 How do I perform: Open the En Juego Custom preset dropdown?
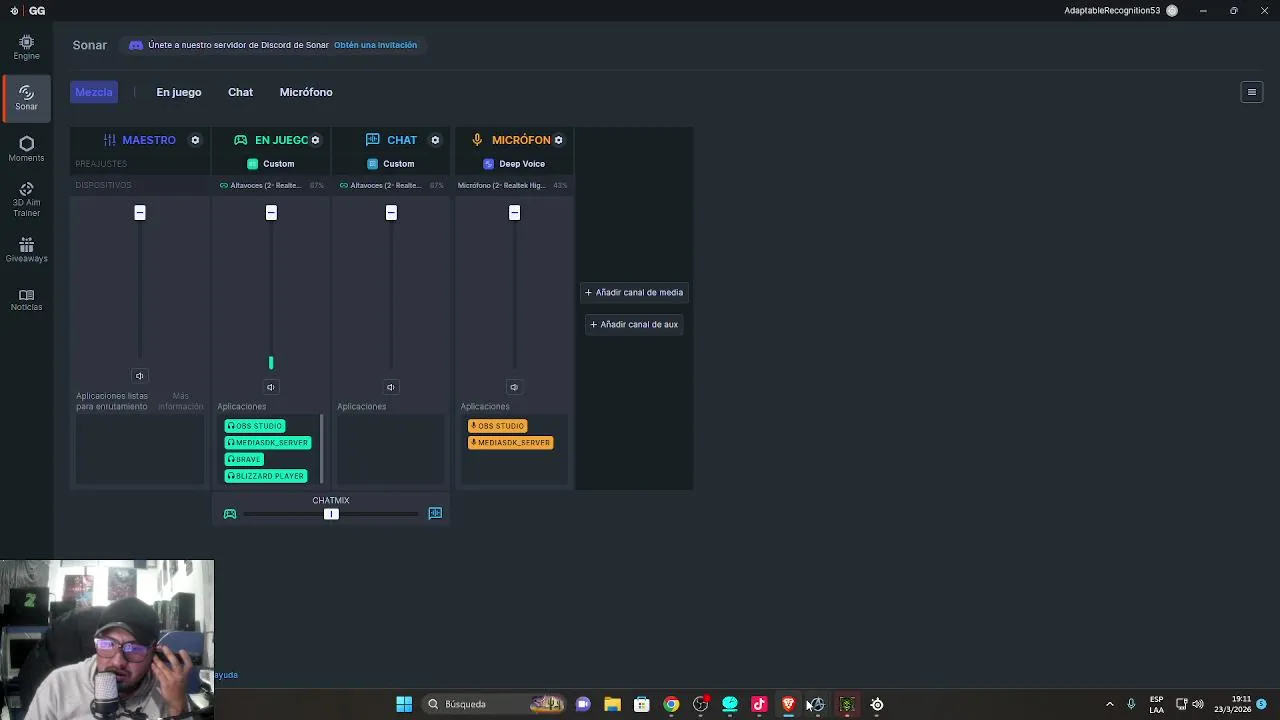click(x=271, y=164)
